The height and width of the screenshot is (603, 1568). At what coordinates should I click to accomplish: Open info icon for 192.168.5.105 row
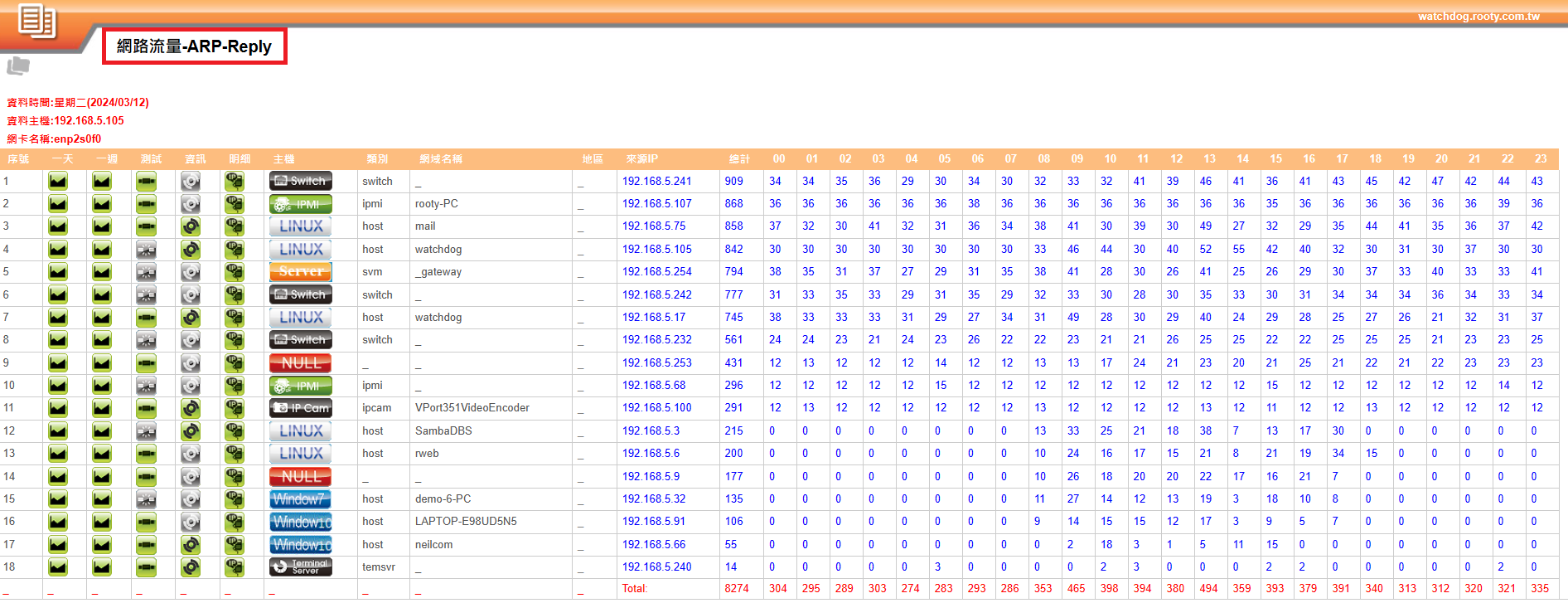click(191, 250)
